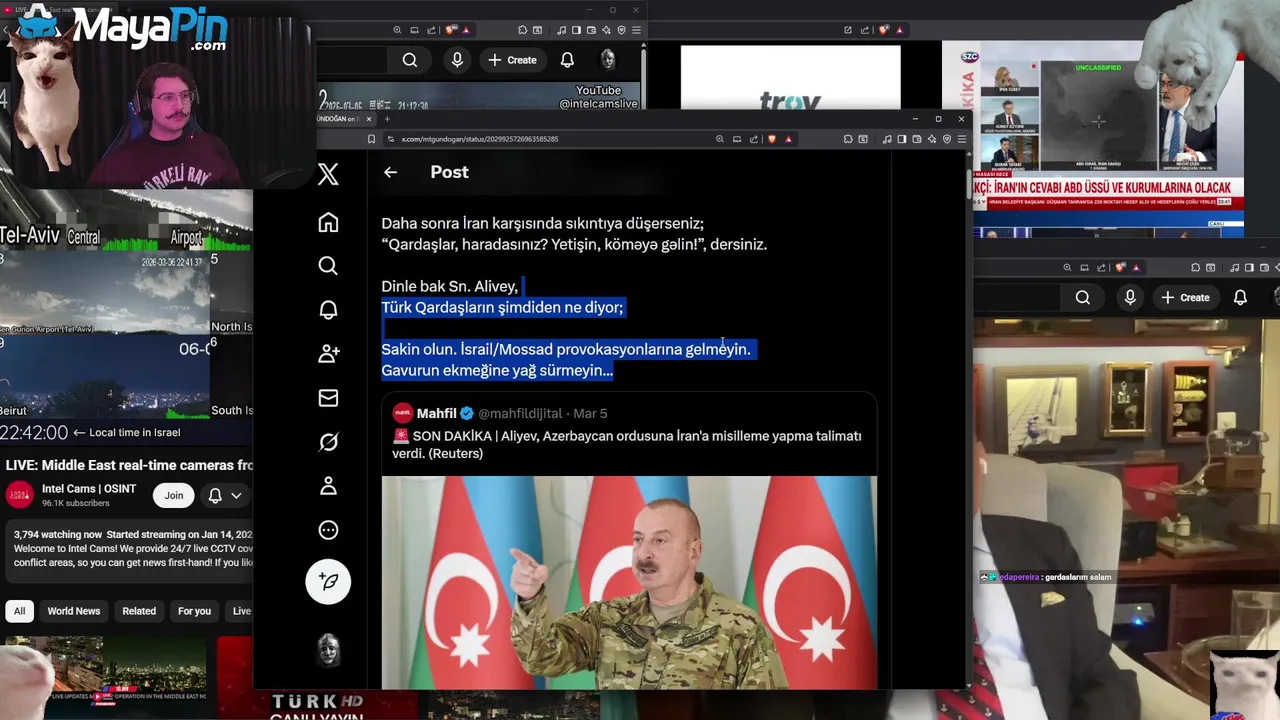Click search icon in right YouTube window
1280x720 pixels.
[x=1083, y=297]
